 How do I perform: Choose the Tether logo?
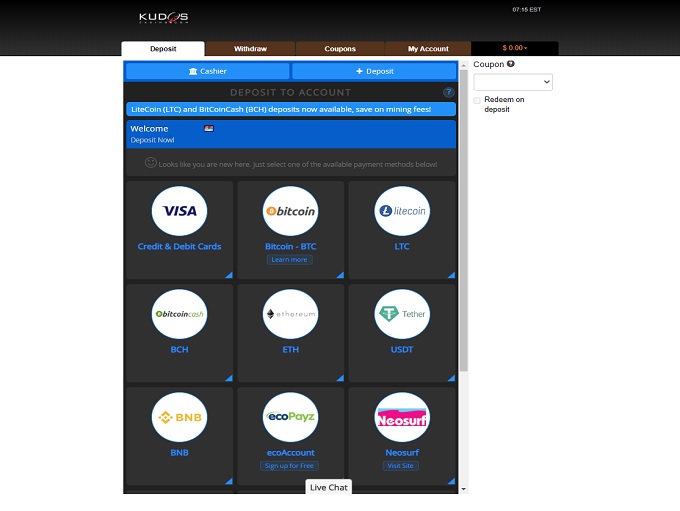402,314
